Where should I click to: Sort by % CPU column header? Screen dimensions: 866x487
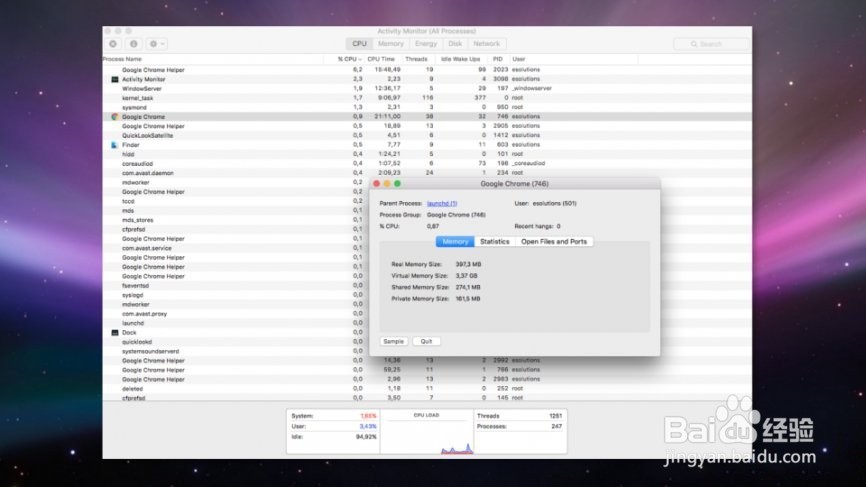(348, 59)
